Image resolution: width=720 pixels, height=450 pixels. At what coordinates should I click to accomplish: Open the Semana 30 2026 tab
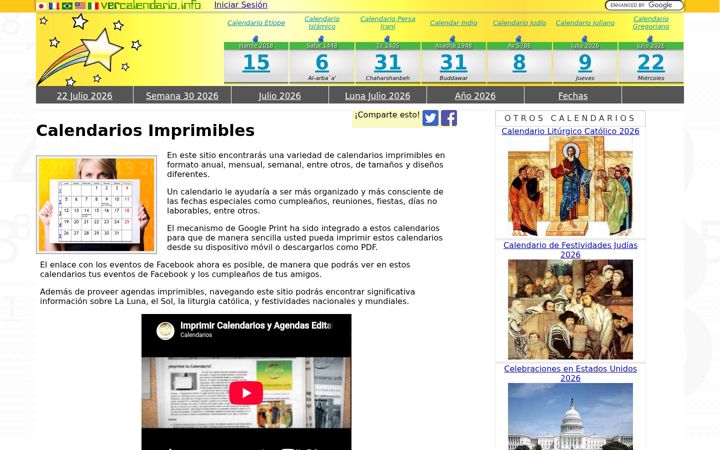(182, 96)
